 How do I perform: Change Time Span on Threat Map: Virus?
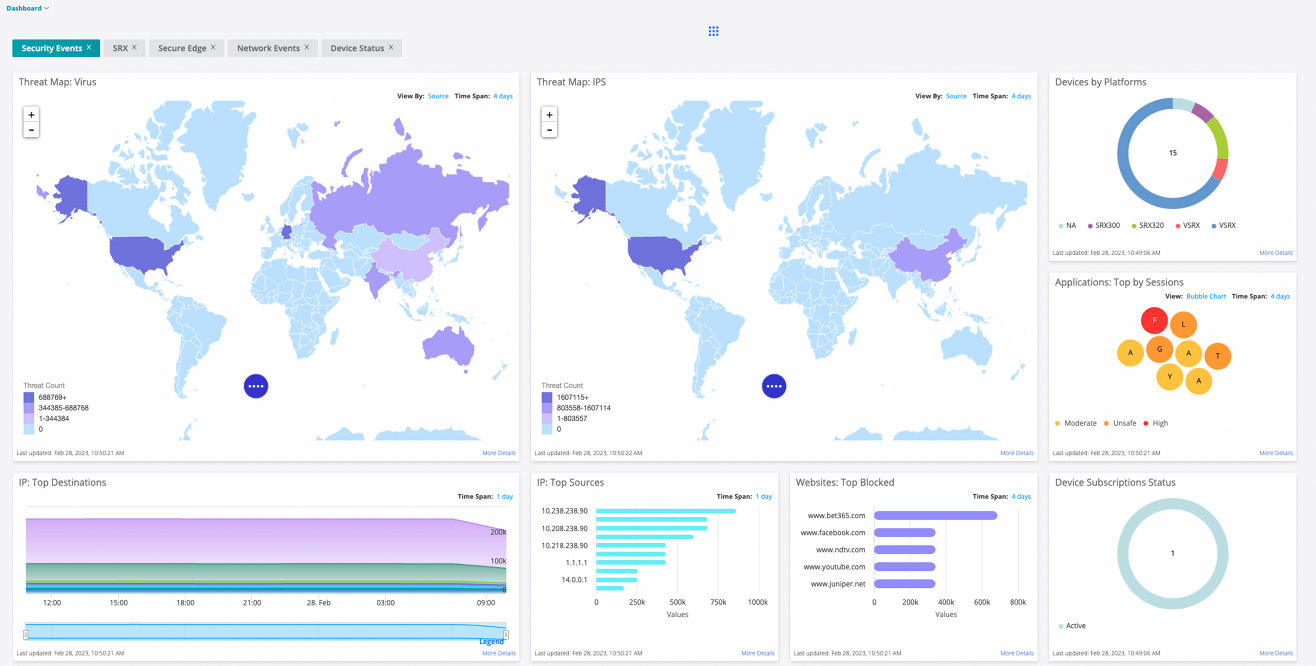tap(502, 96)
